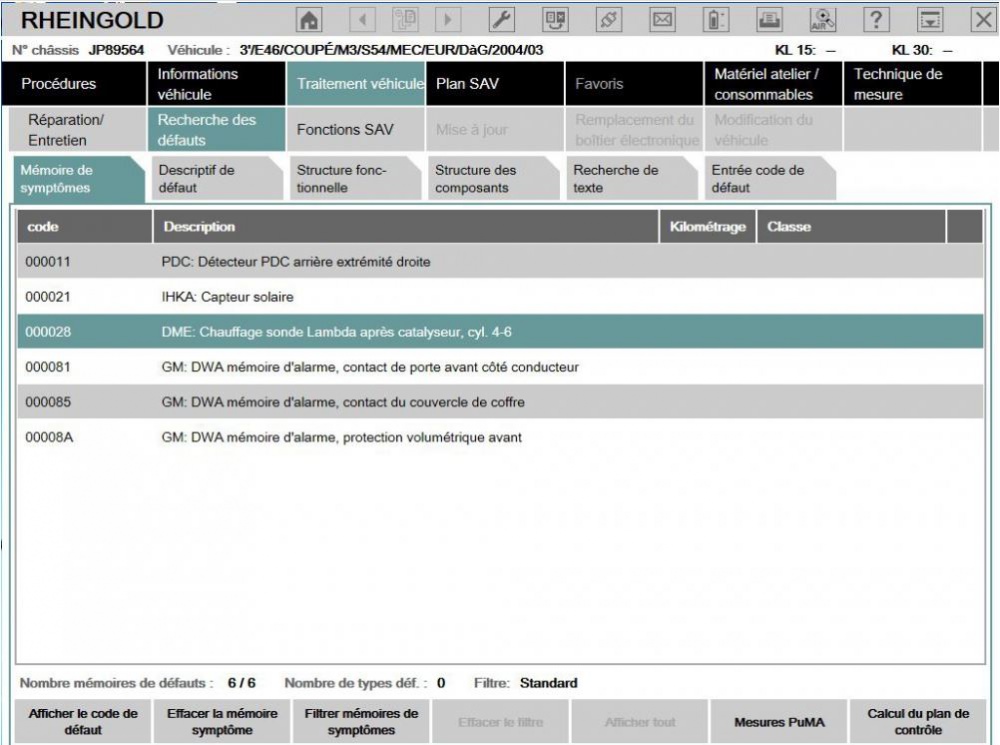Click fault memory count 6 / 6
1000x745 pixels.
point(242,682)
